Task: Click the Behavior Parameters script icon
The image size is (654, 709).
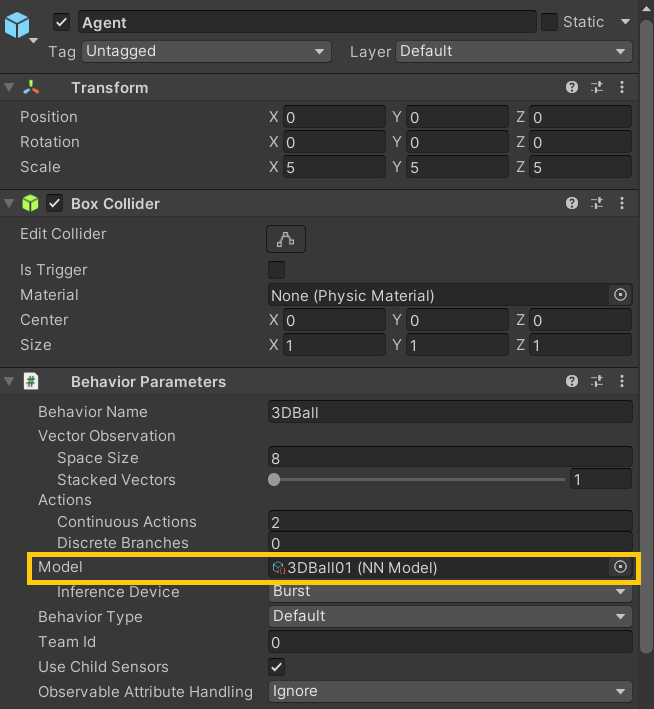Action: (31, 382)
